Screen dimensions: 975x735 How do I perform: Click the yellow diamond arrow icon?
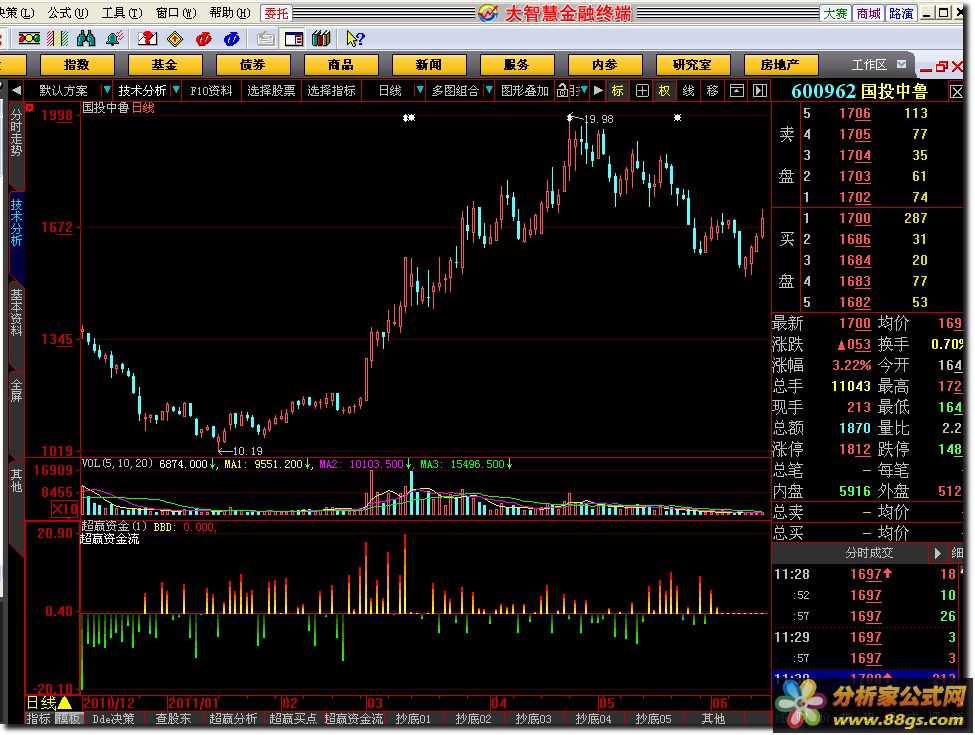coord(175,39)
